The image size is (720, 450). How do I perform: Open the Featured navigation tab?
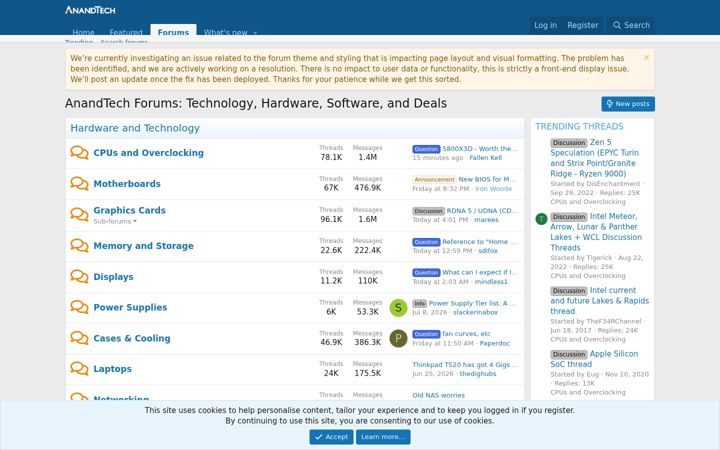126,32
